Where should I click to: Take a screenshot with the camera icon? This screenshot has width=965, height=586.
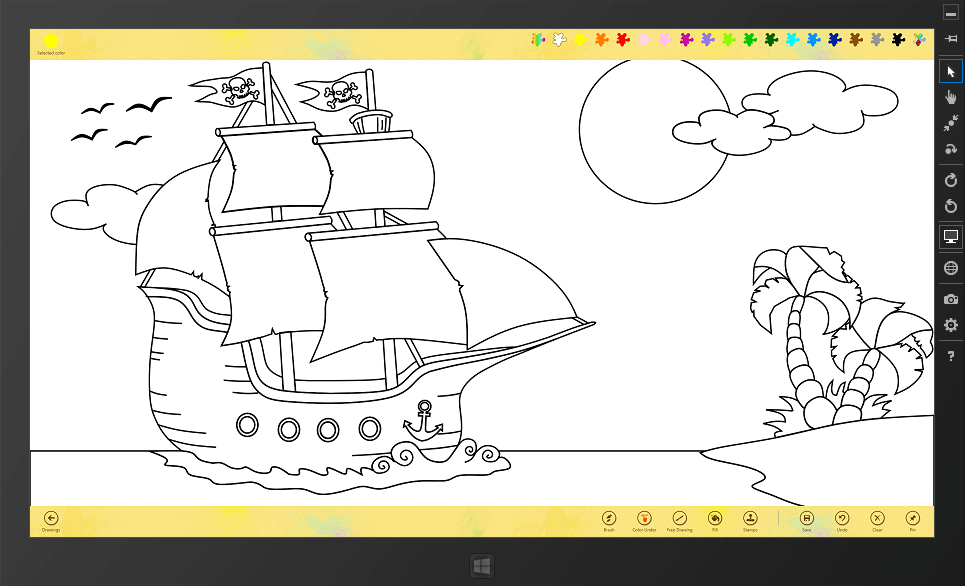coord(950,298)
